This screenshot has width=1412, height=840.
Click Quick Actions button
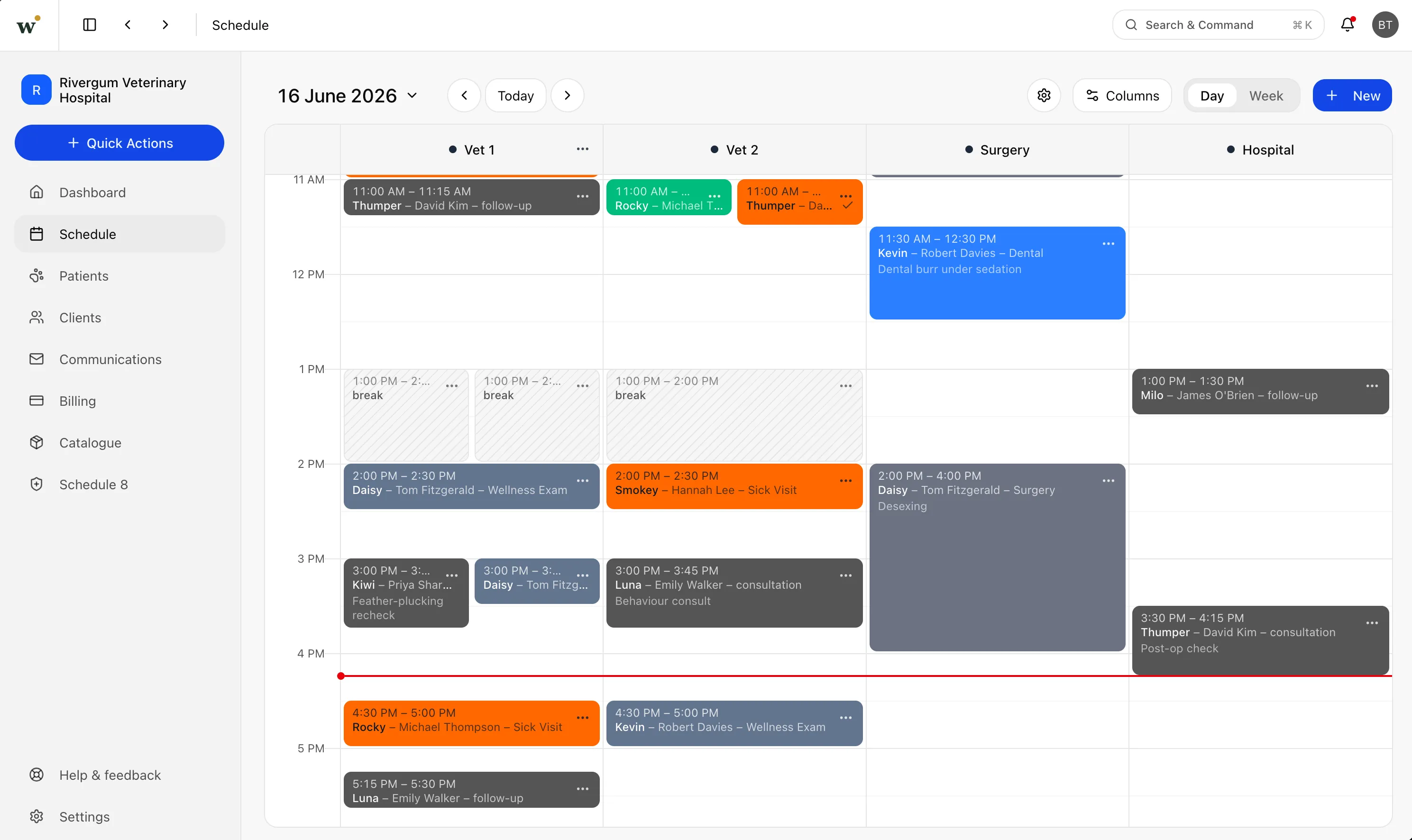coord(119,143)
